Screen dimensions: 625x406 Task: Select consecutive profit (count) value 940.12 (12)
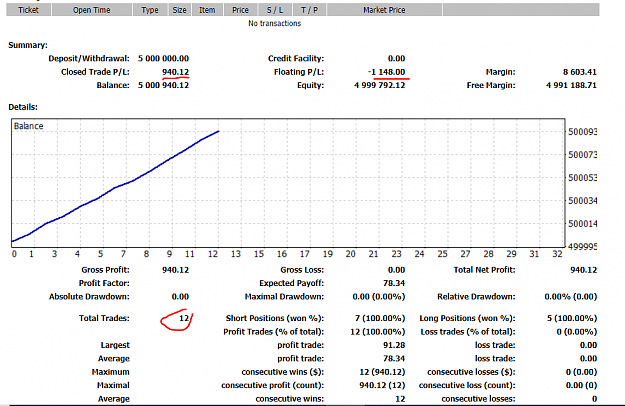coord(382,385)
